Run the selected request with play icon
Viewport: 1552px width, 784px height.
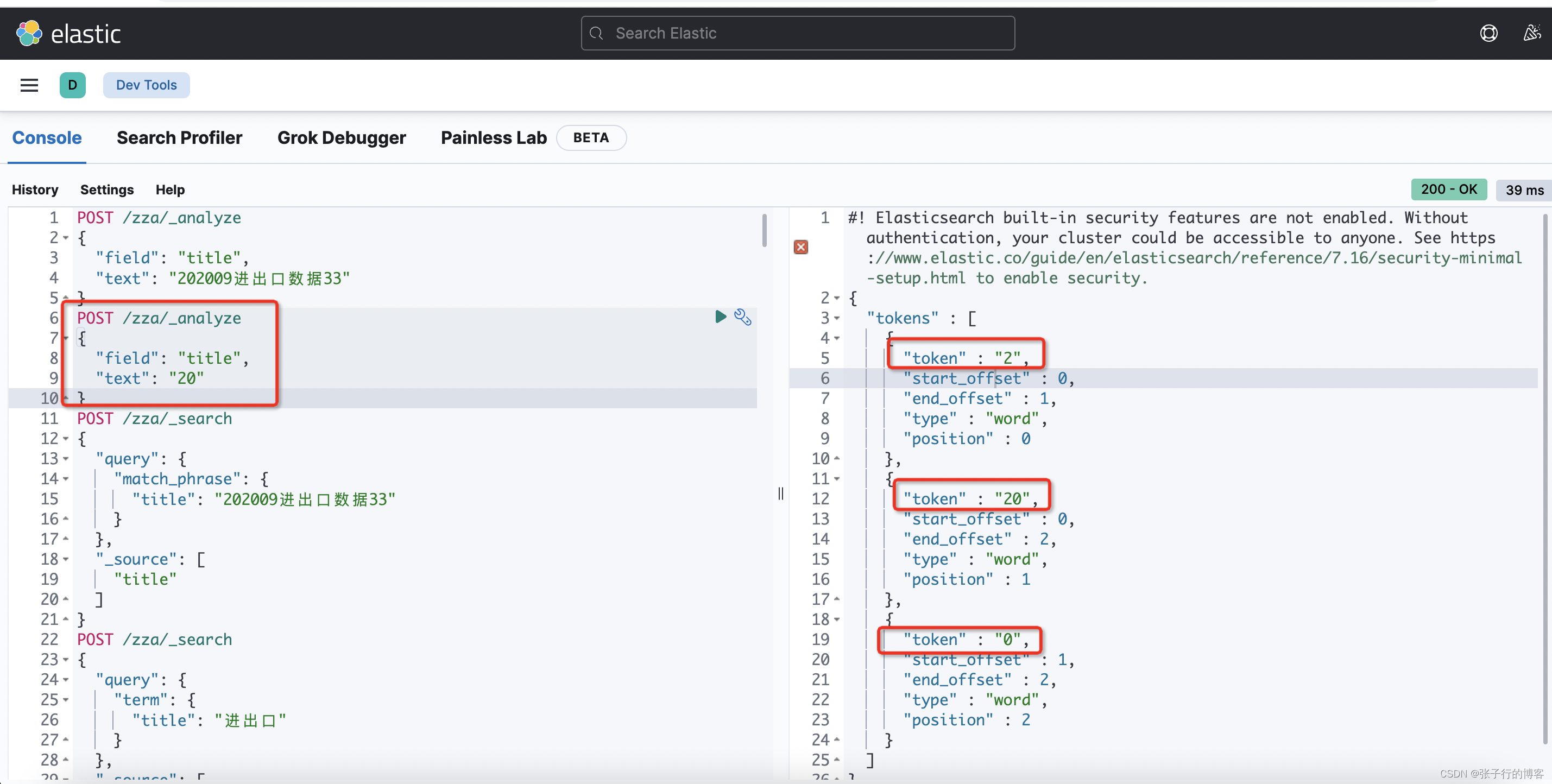coord(720,317)
